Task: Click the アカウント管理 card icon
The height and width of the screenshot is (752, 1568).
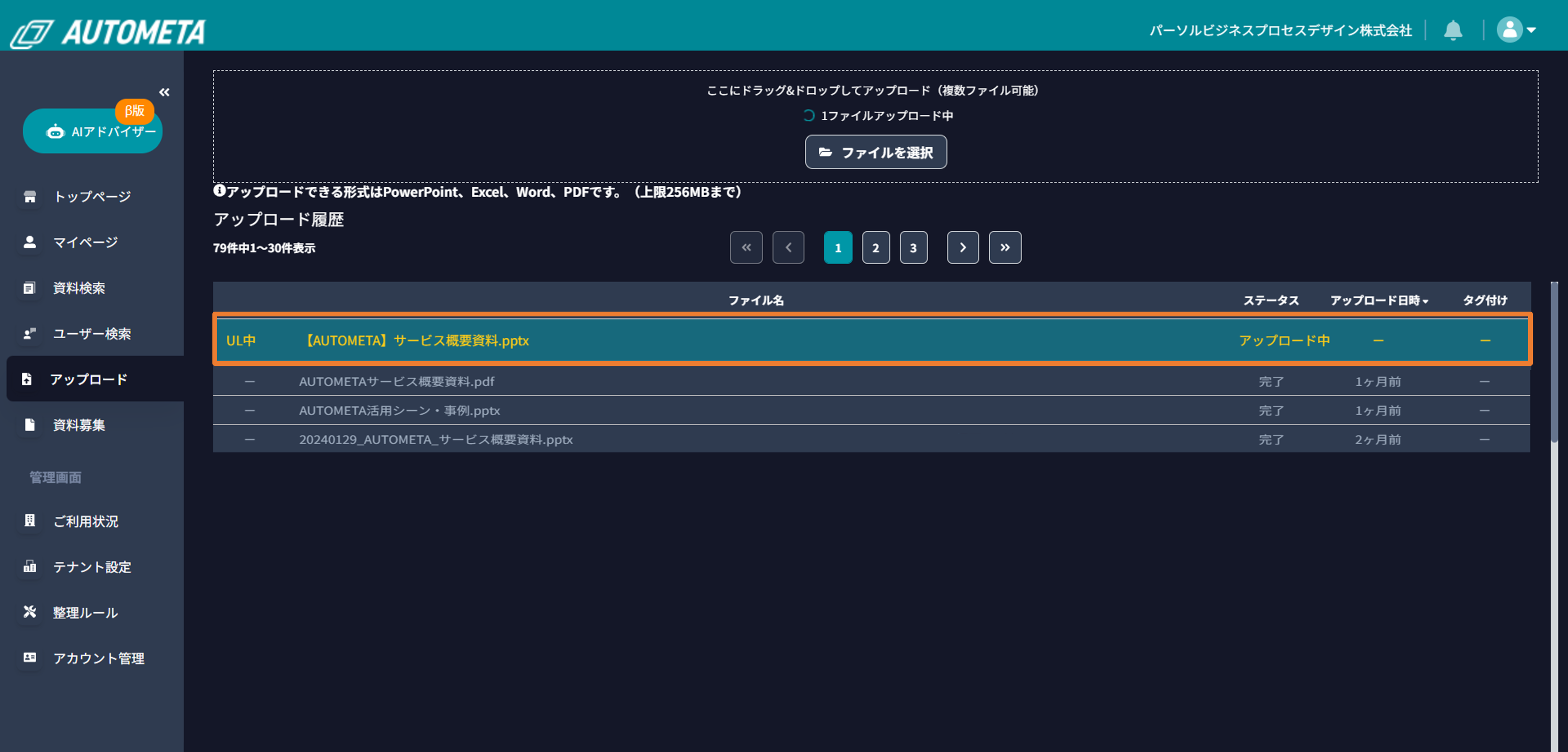Action: (x=30, y=657)
